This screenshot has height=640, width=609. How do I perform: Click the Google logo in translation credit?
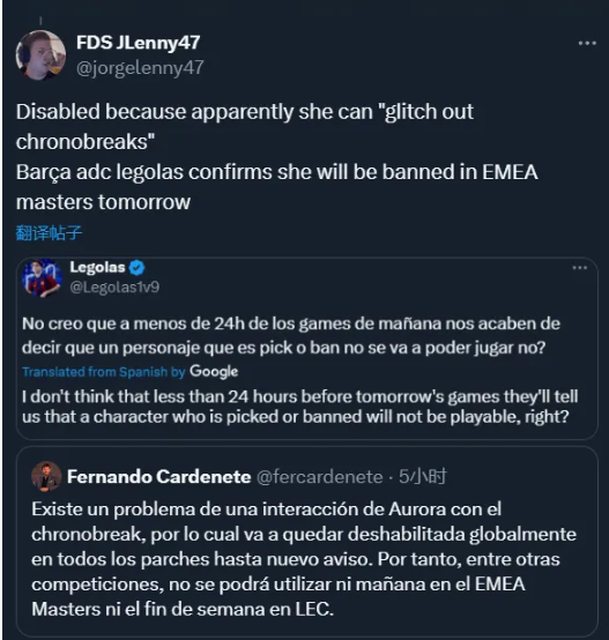[214, 371]
